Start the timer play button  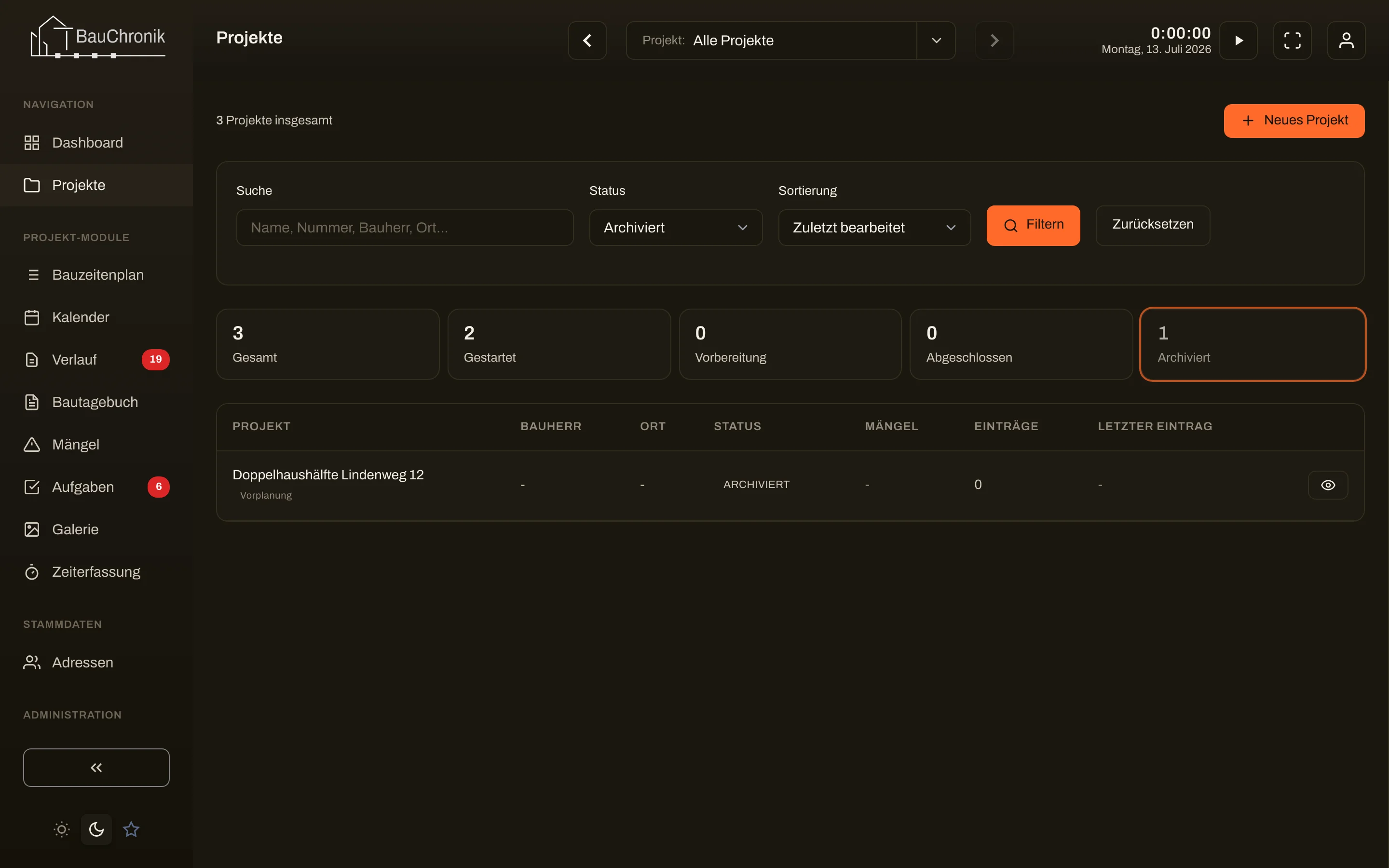[x=1239, y=40]
